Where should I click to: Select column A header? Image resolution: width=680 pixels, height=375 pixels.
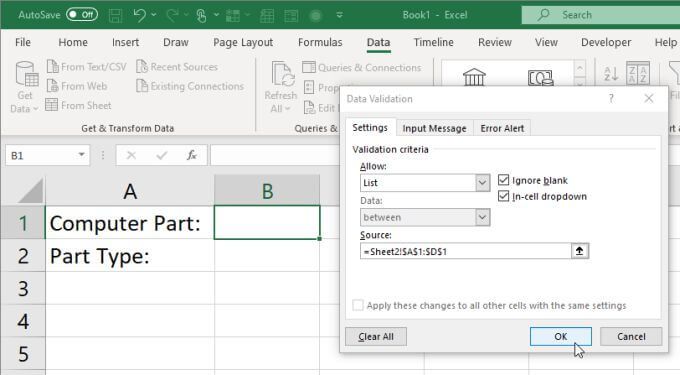(x=130, y=191)
